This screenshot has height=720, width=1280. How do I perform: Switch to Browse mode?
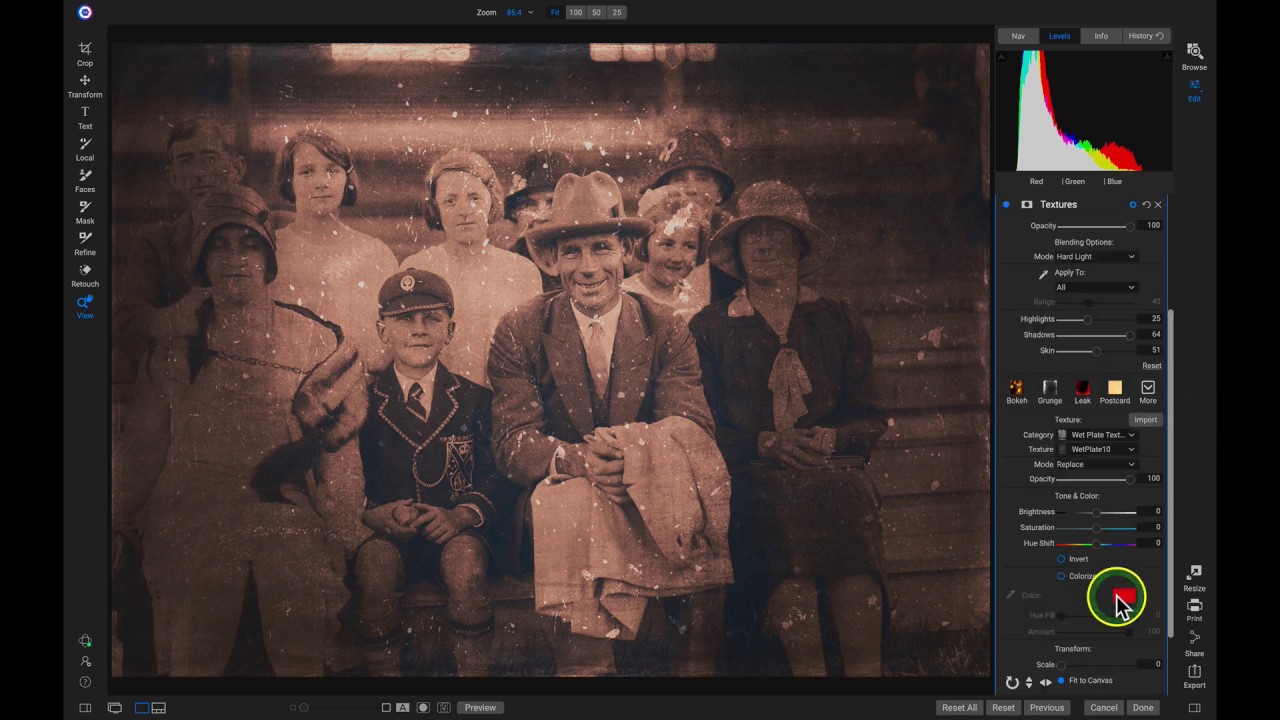point(1194,57)
